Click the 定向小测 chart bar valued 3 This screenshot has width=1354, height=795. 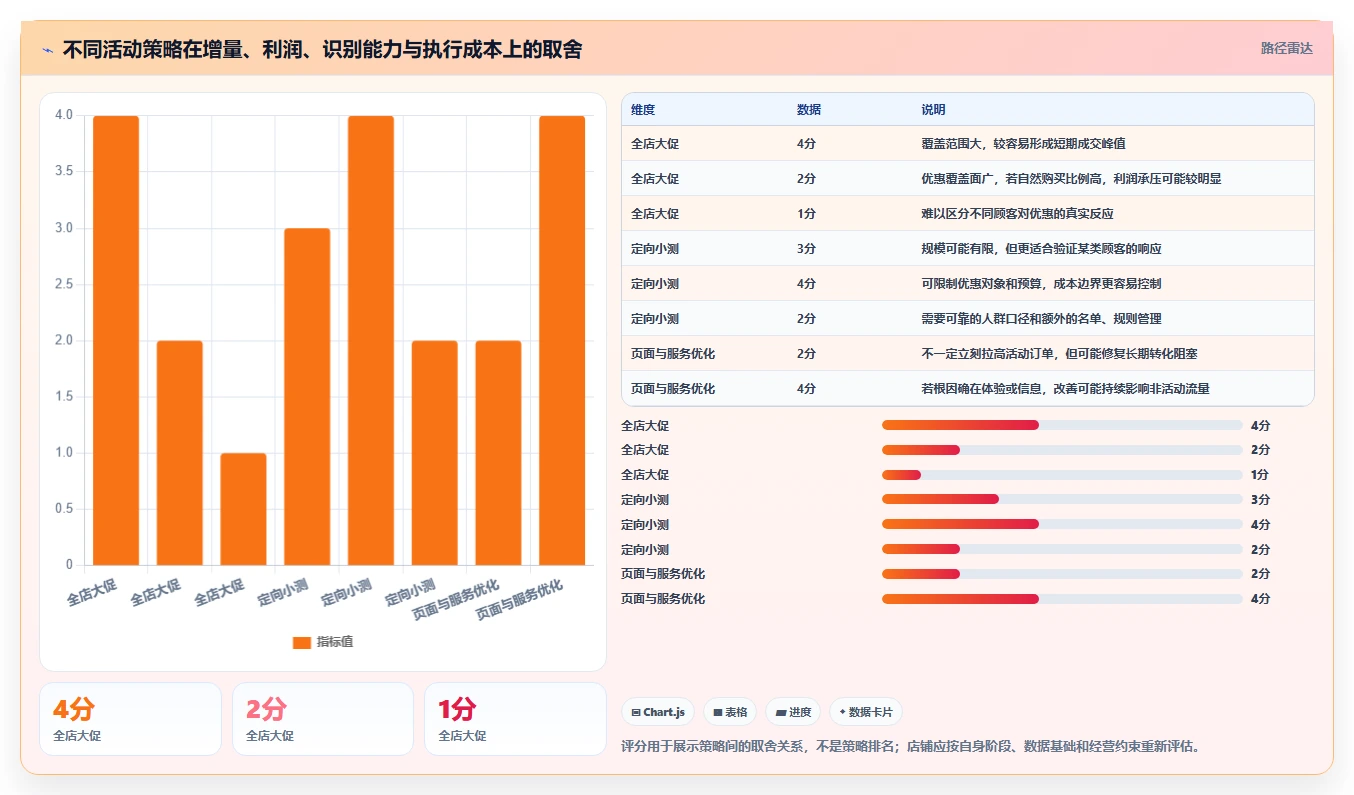point(307,397)
